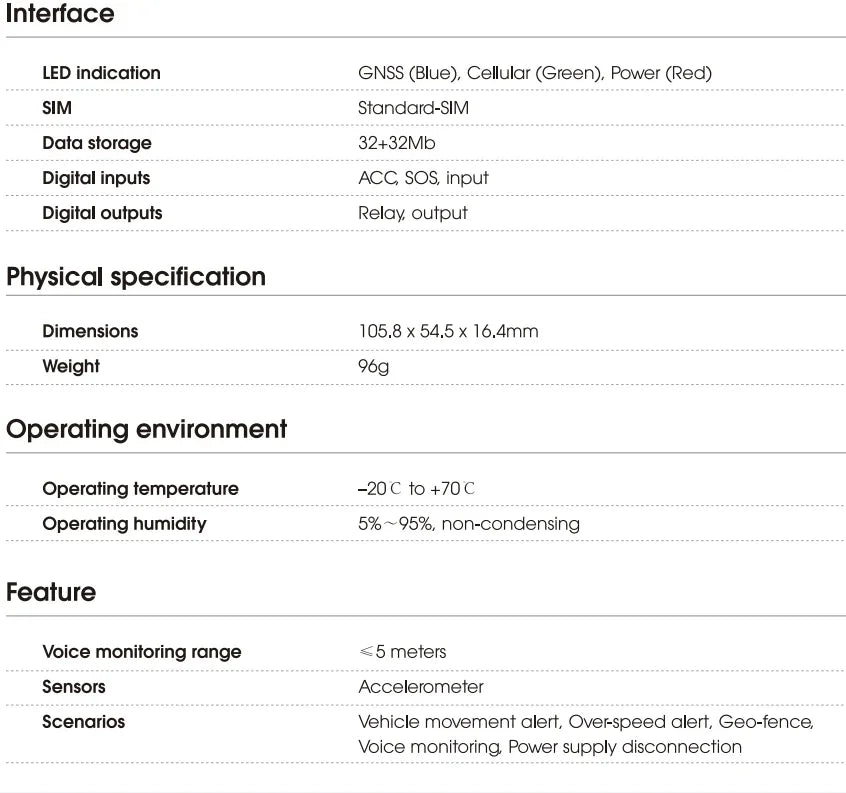Click the Data storage label
This screenshot has height=793, width=846.
click(x=97, y=143)
